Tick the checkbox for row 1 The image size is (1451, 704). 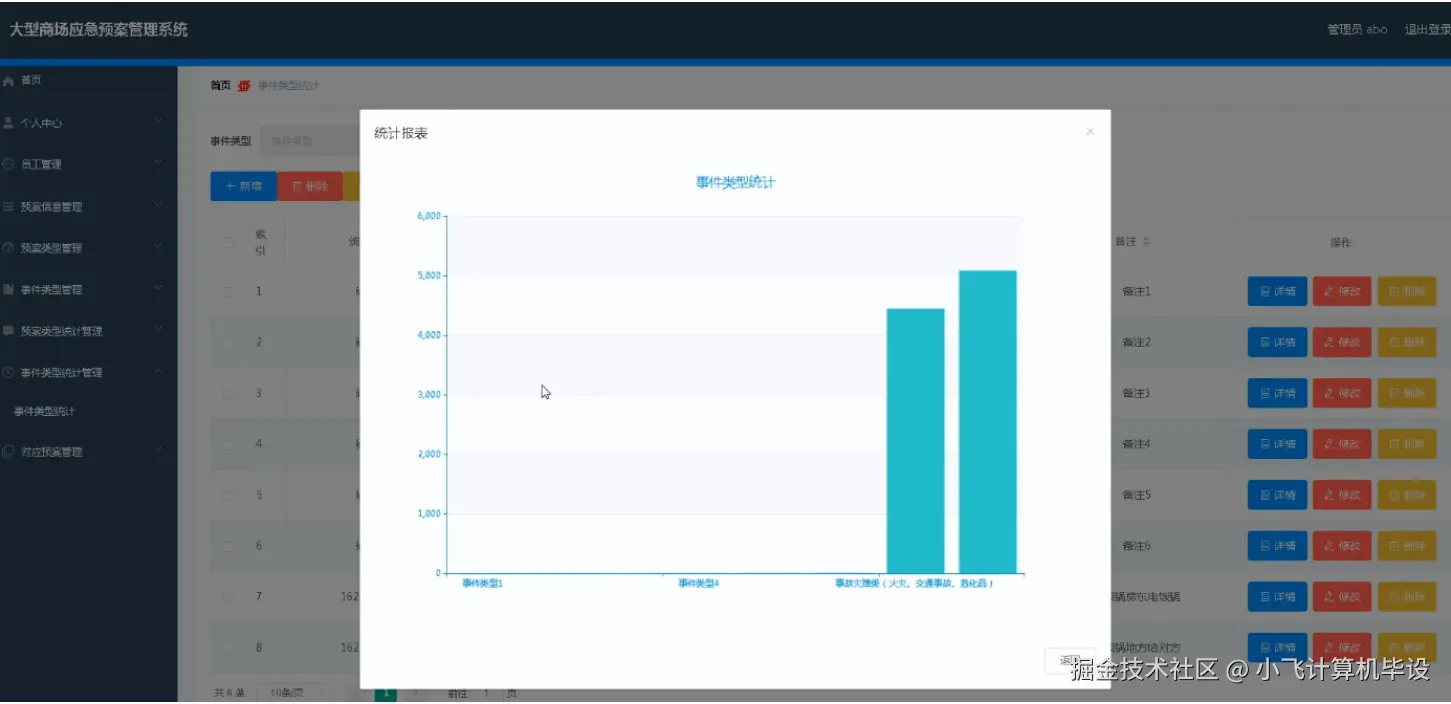(x=228, y=292)
